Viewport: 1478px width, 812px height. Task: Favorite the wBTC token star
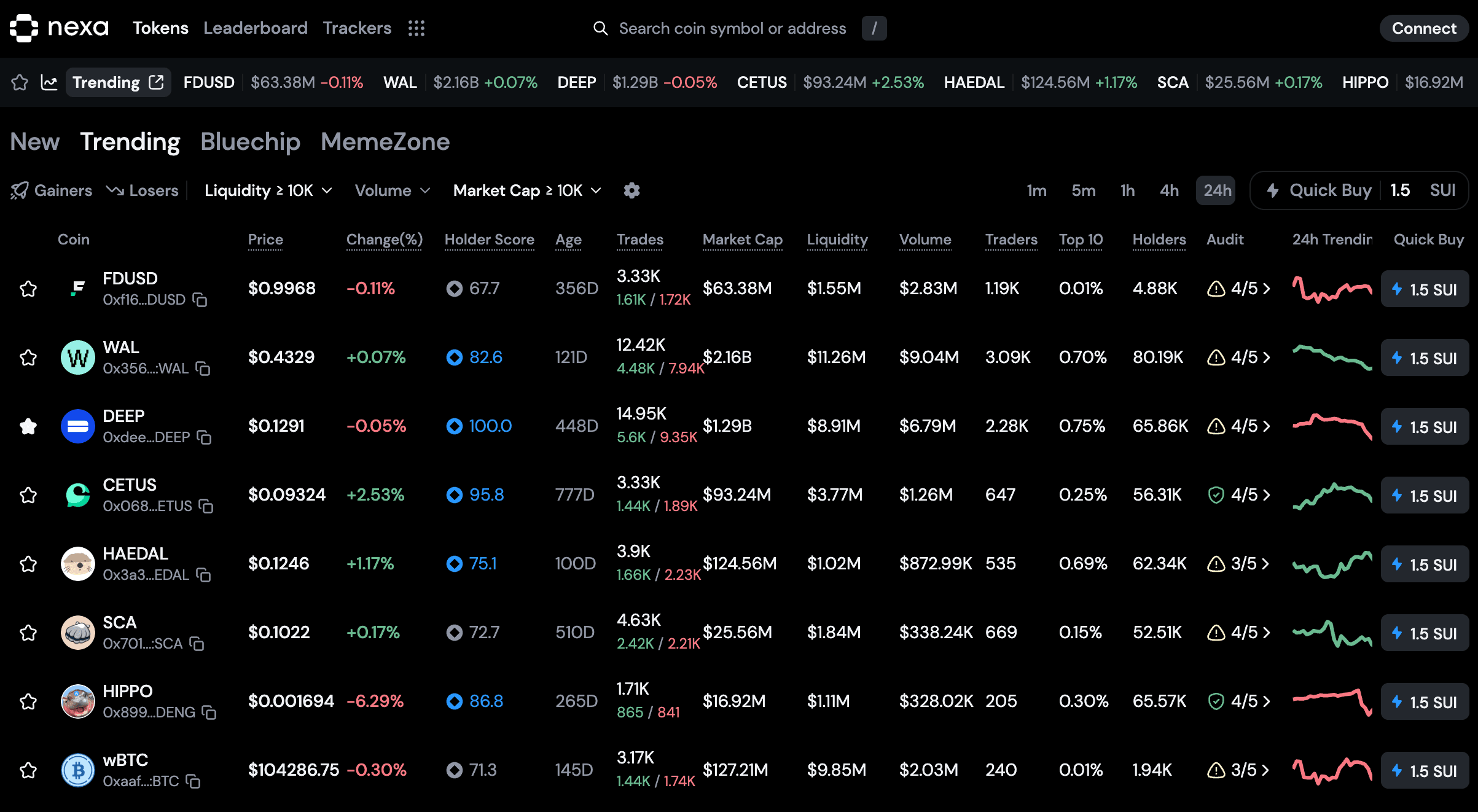(28, 770)
